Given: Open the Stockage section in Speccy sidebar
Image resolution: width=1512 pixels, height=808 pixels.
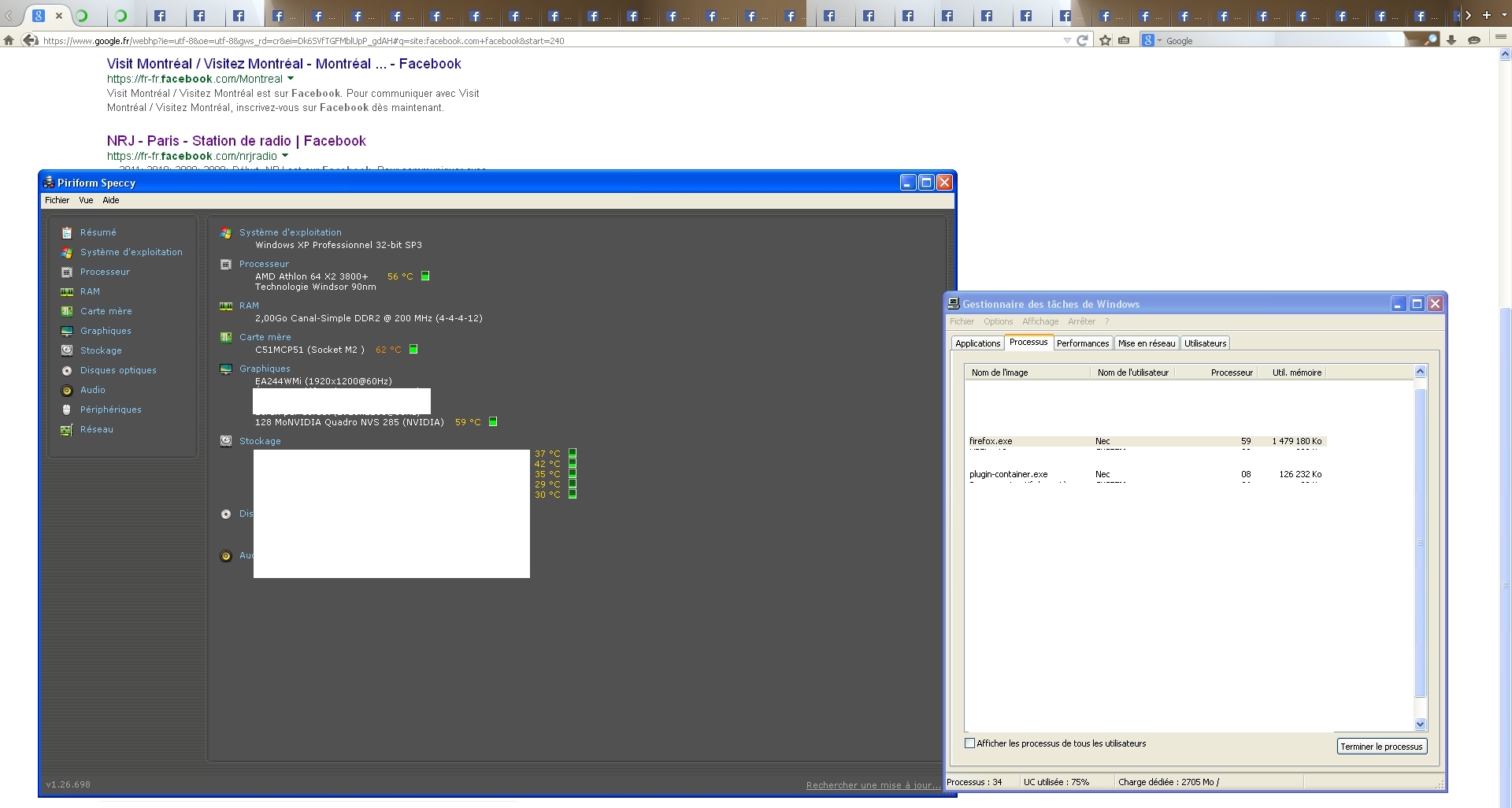Looking at the screenshot, I should [101, 350].
